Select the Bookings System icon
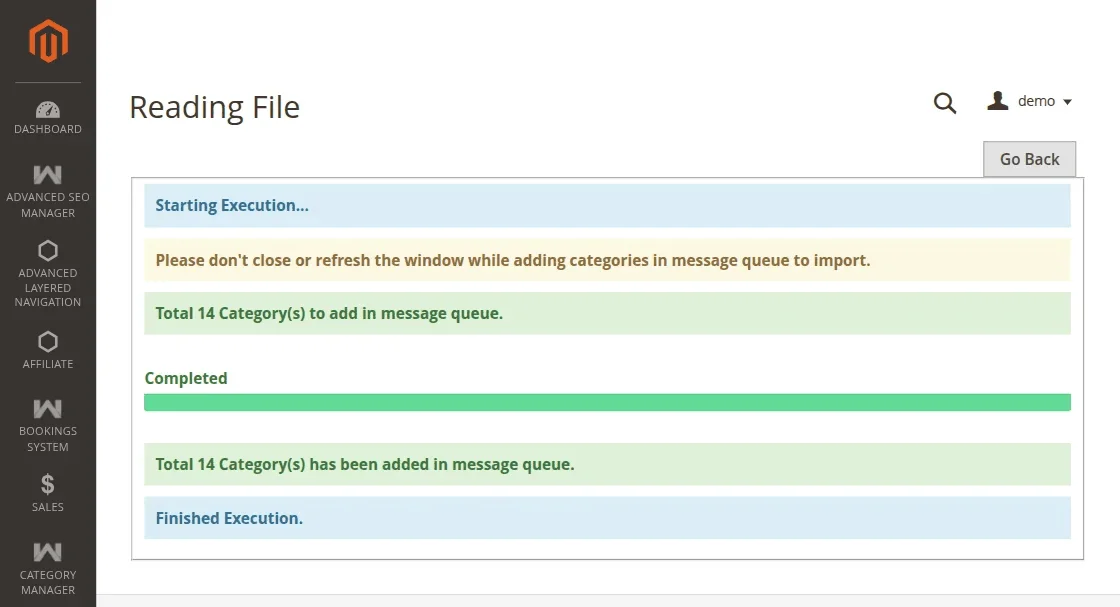 point(47,408)
